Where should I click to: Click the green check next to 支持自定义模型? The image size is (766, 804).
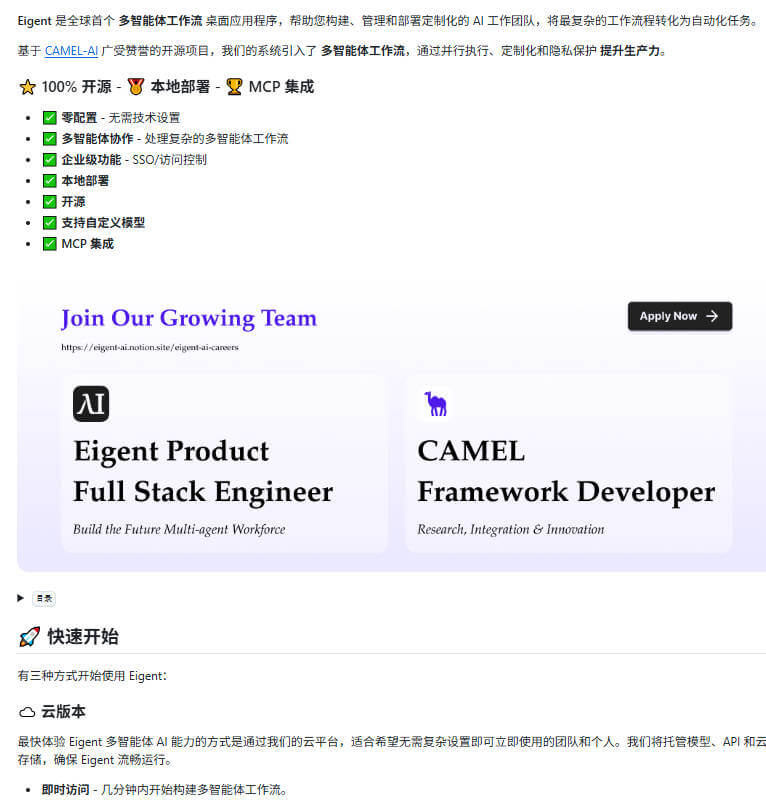pos(50,223)
